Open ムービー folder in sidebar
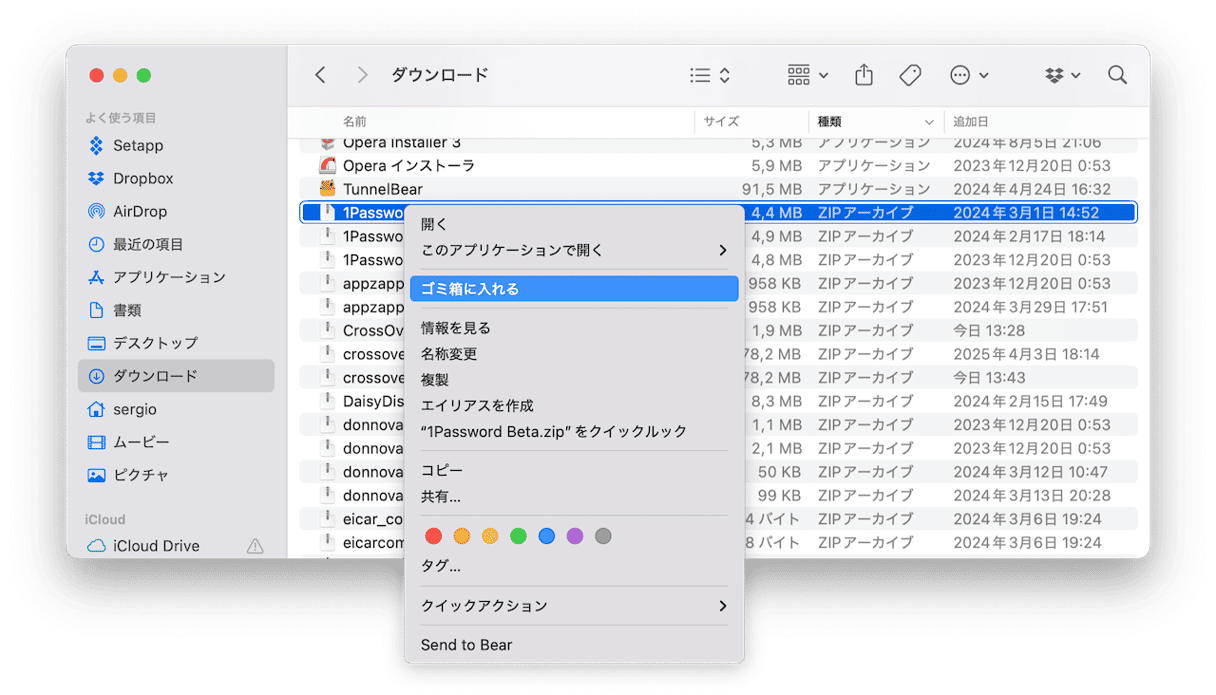 pos(141,442)
